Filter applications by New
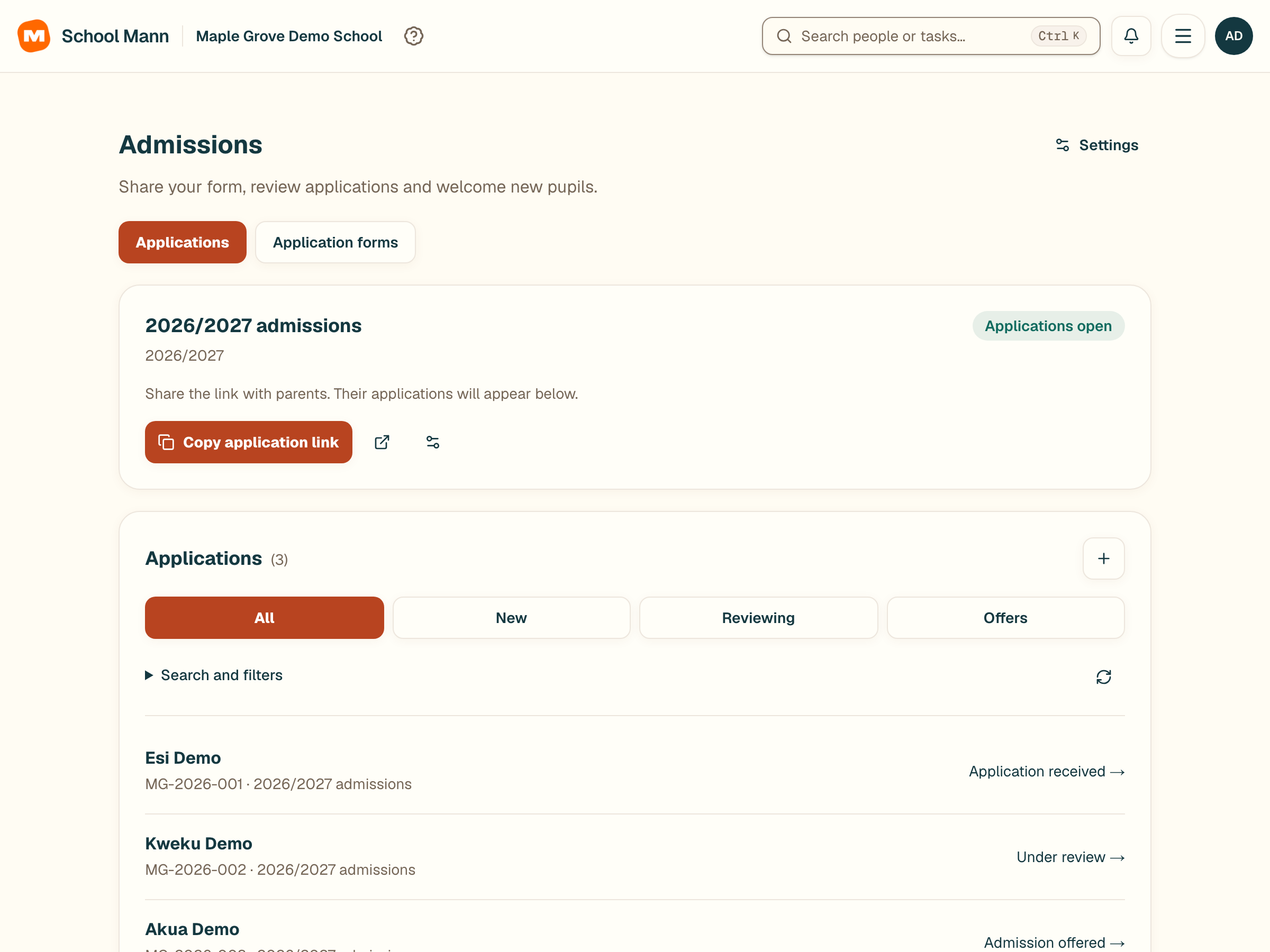The height and width of the screenshot is (952, 1270). (x=511, y=617)
